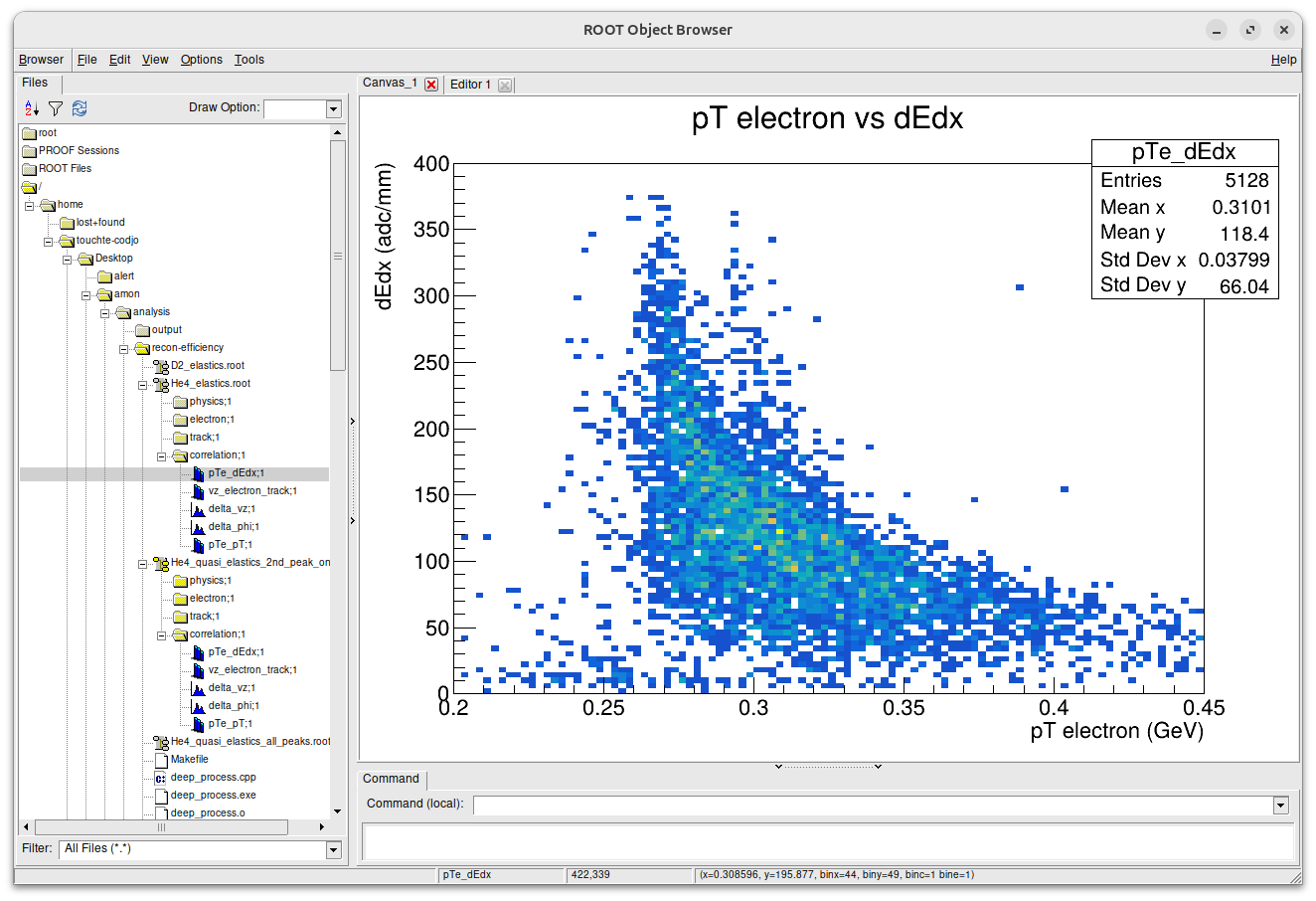Click track;1 folder icon under He4_elastics.root
This screenshot has height=901, width=1316.
tap(180, 438)
